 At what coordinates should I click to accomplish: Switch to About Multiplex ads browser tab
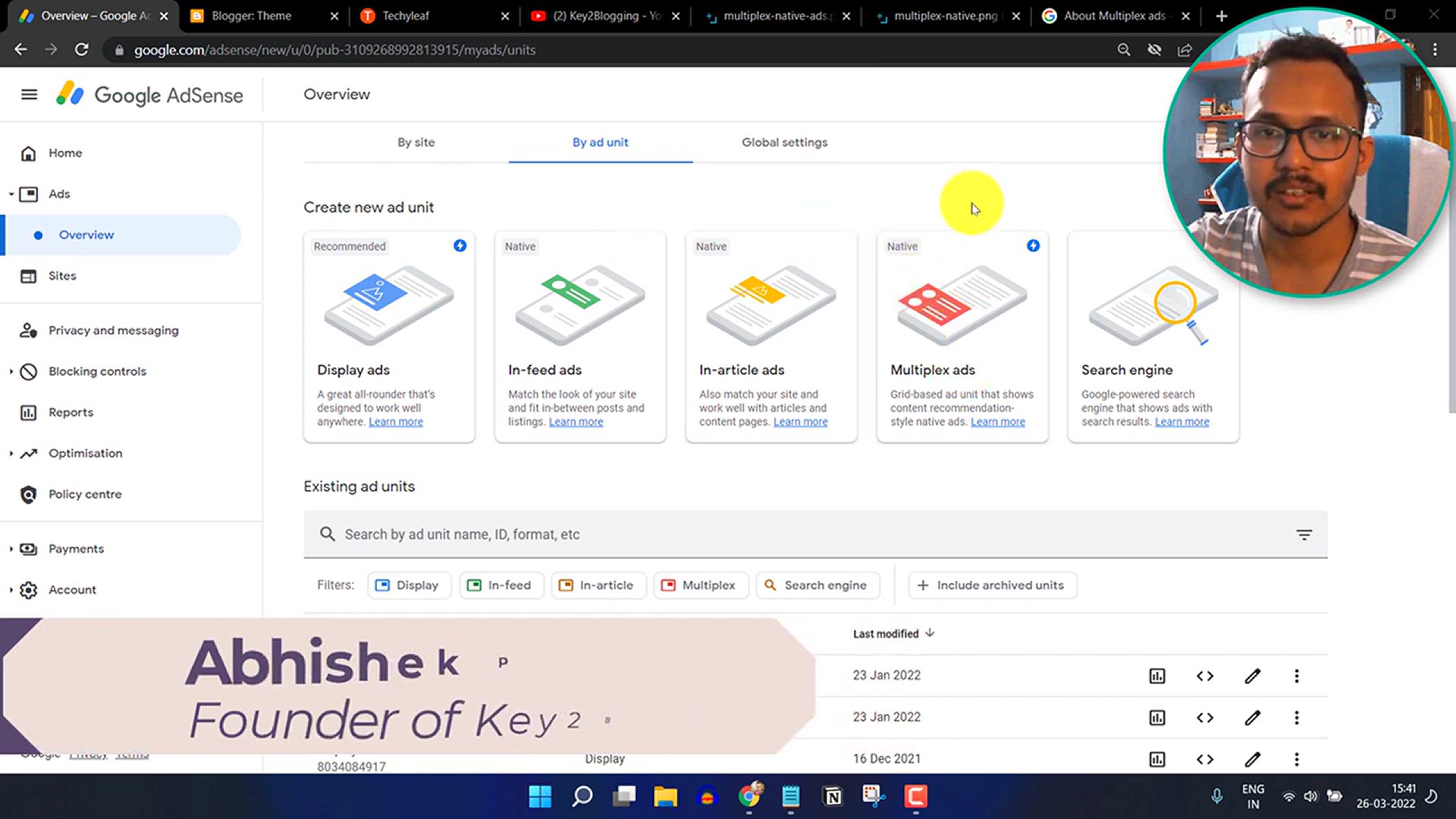1115,16
